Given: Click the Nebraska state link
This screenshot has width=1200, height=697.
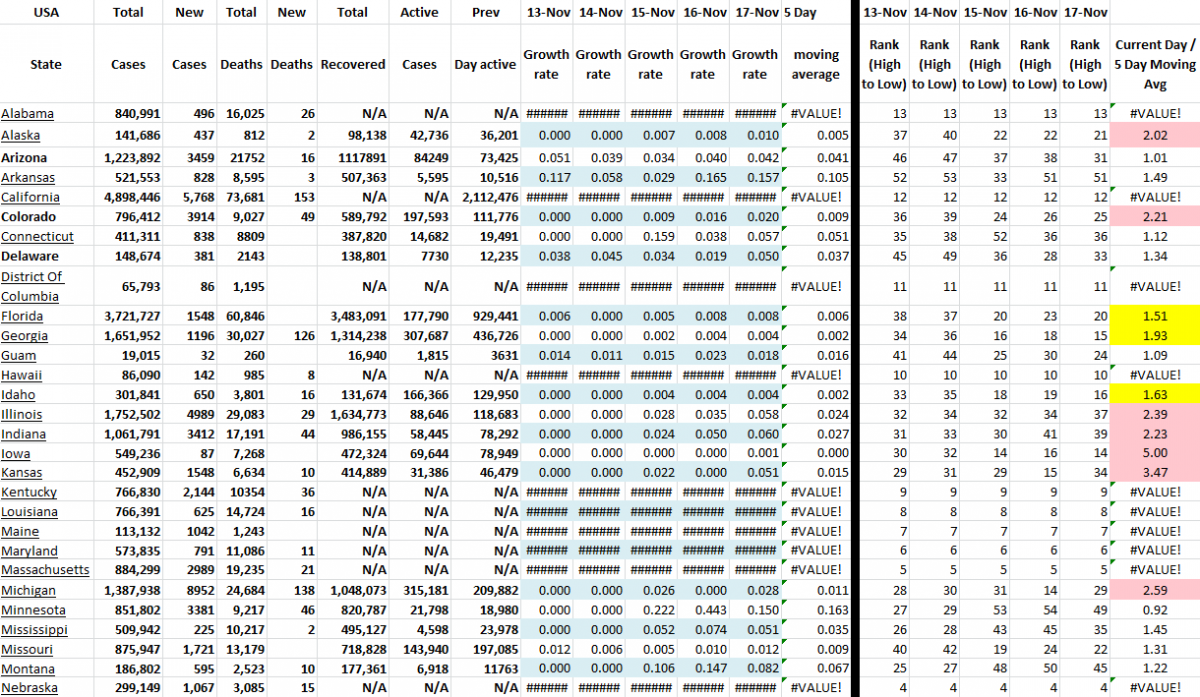Looking at the screenshot, I should (x=28, y=687).
